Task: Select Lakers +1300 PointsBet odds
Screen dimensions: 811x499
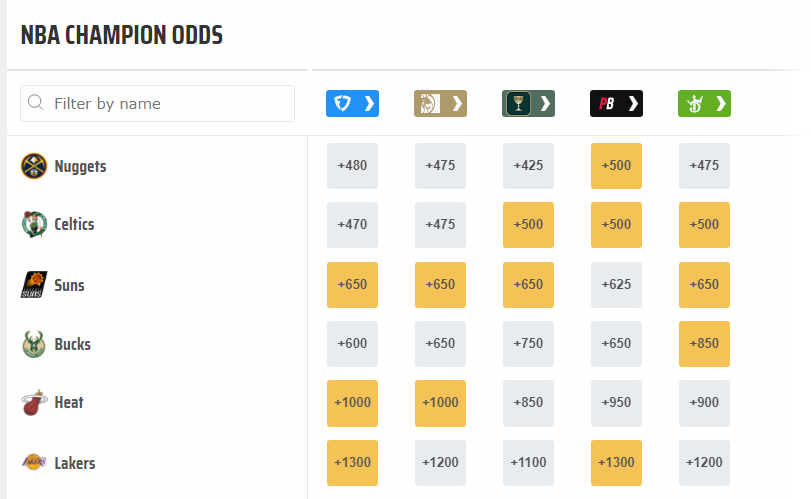Action: (x=616, y=463)
